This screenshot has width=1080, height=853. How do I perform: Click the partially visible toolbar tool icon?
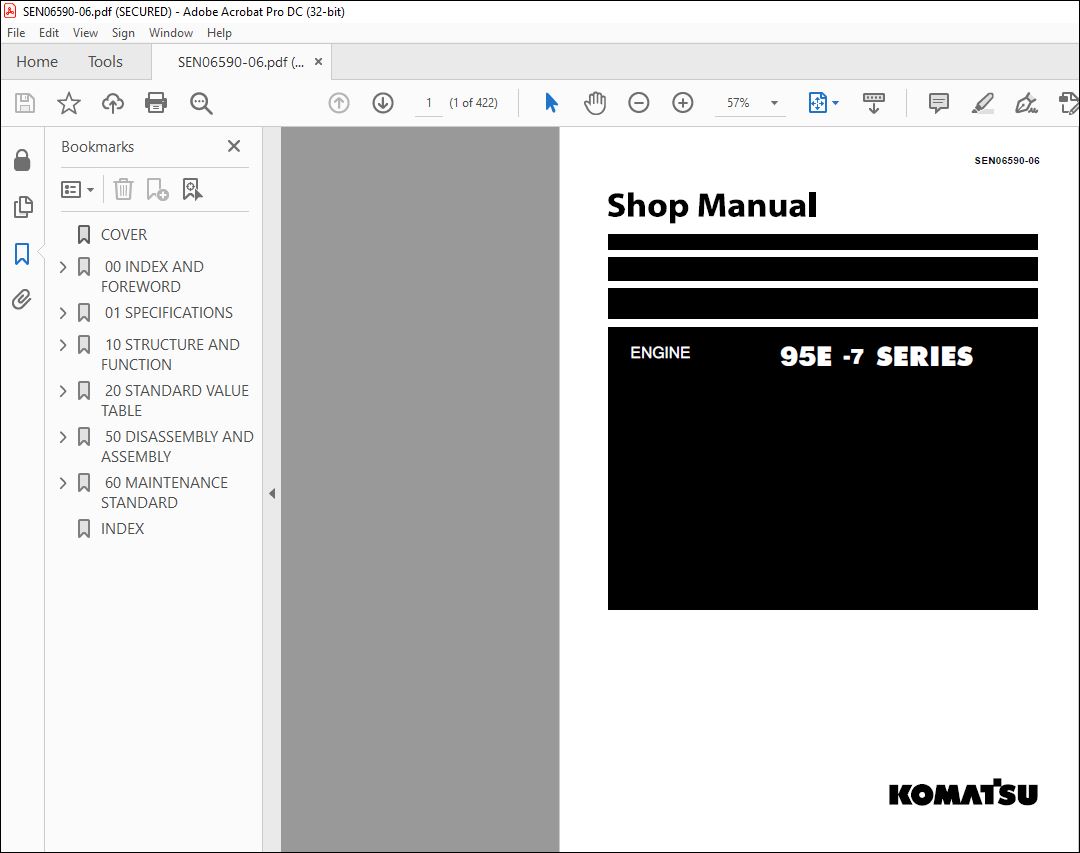point(1068,103)
